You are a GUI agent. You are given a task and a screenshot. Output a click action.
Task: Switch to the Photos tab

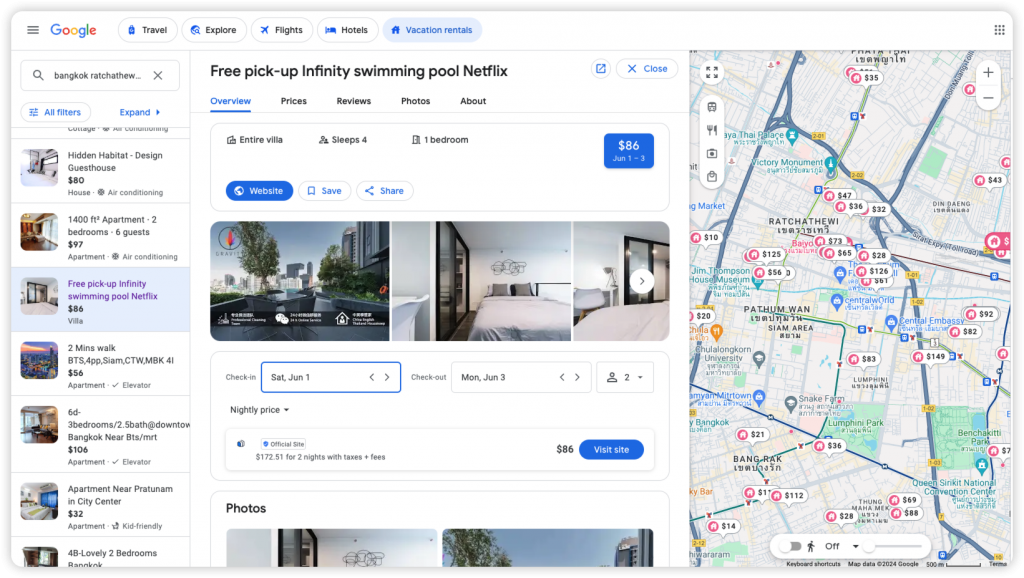tap(415, 101)
